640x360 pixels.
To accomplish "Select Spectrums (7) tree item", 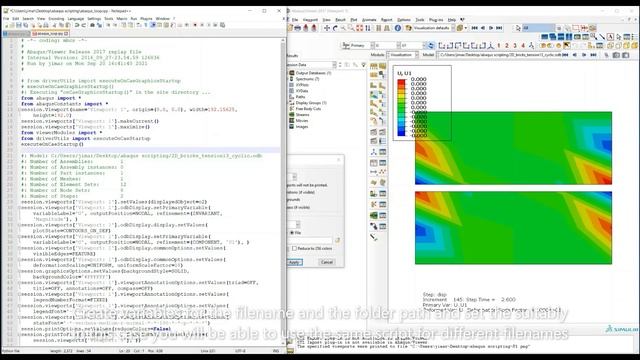I will [307, 79].
